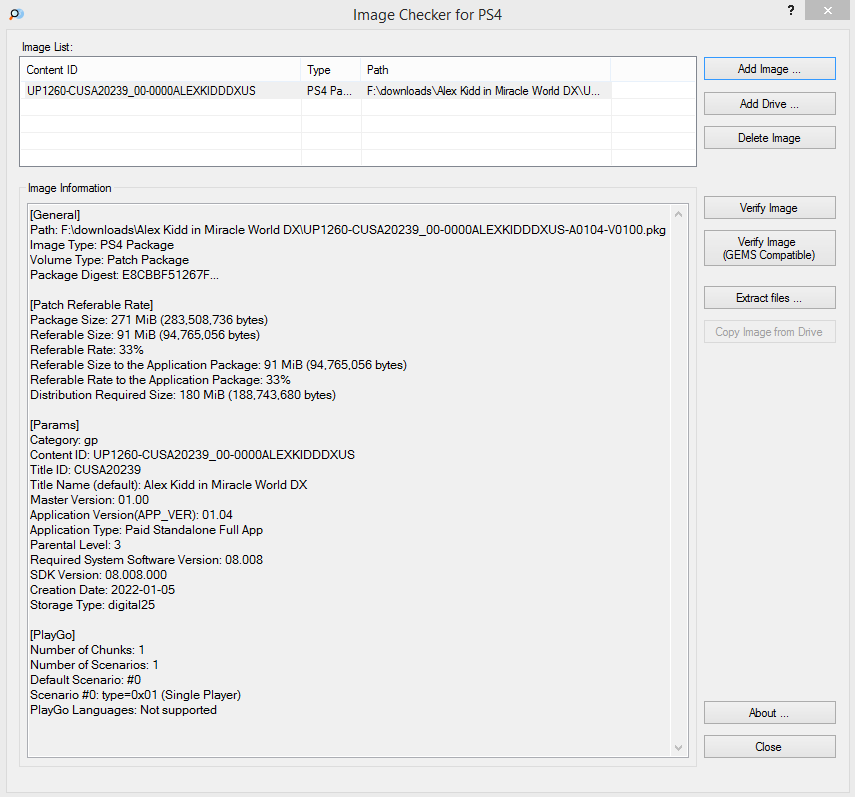Click PlayGo Languages: Not supported line
The width and height of the screenshot is (855, 797).
pyautogui.click(x=124, y=710)
